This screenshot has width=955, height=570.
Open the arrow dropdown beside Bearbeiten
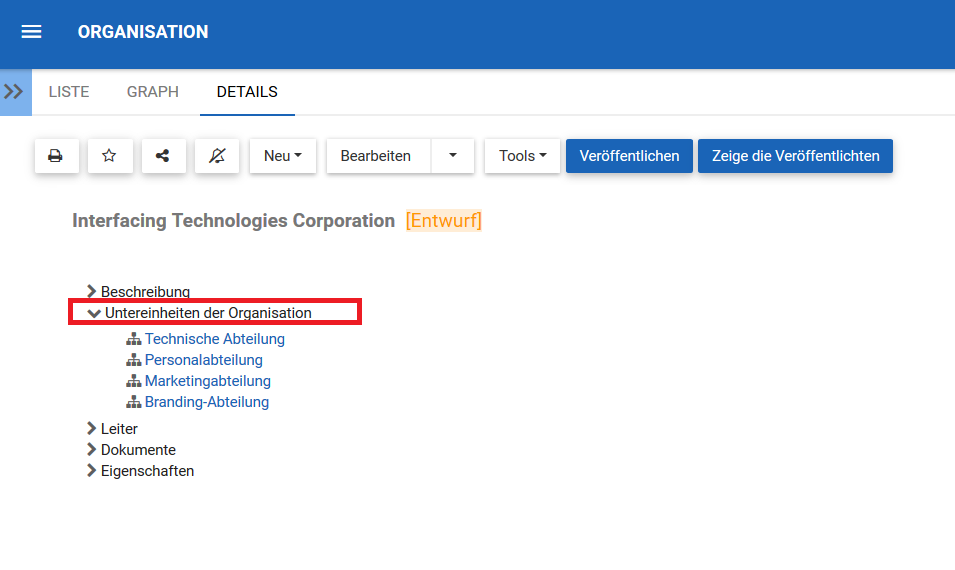(x=452, y=156)
